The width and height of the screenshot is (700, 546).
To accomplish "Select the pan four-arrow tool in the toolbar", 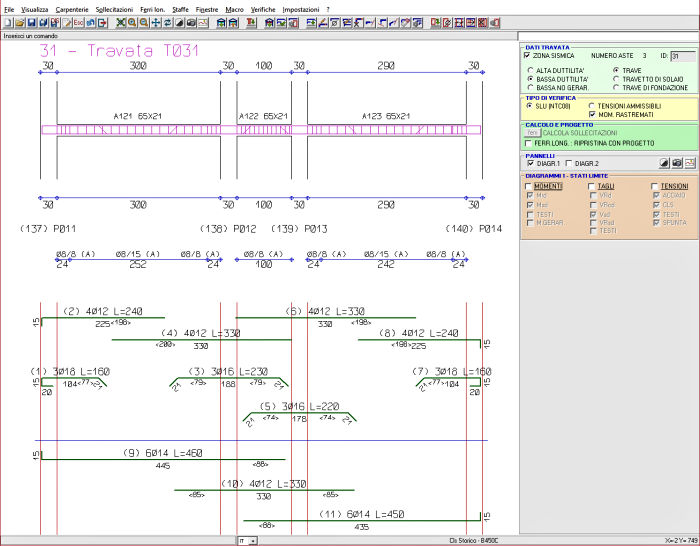I will 156,23.
